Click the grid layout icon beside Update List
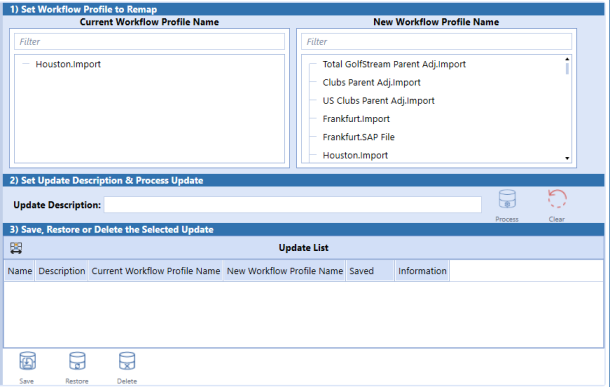 point(16,248)
